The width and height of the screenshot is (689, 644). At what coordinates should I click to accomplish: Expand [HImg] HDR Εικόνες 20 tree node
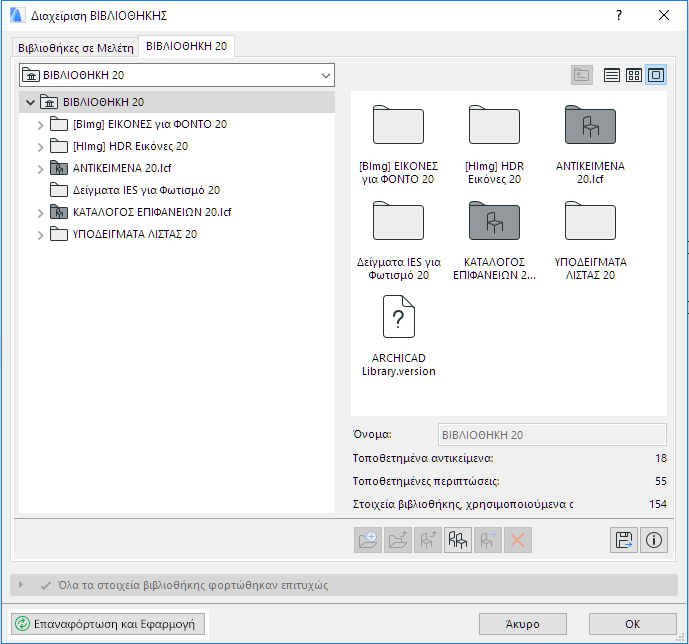pos(40,147)
